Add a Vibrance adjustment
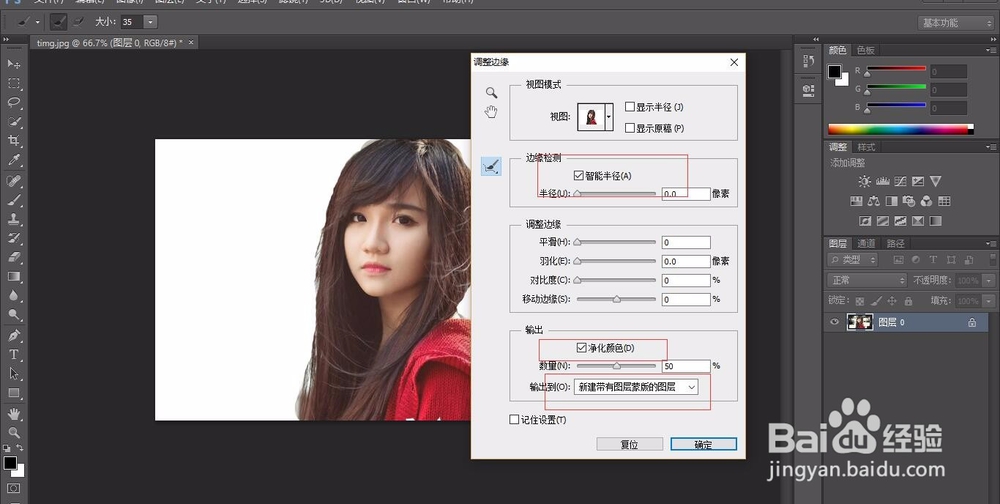This screenshot has height=504, width=1000. coord(936,182)
